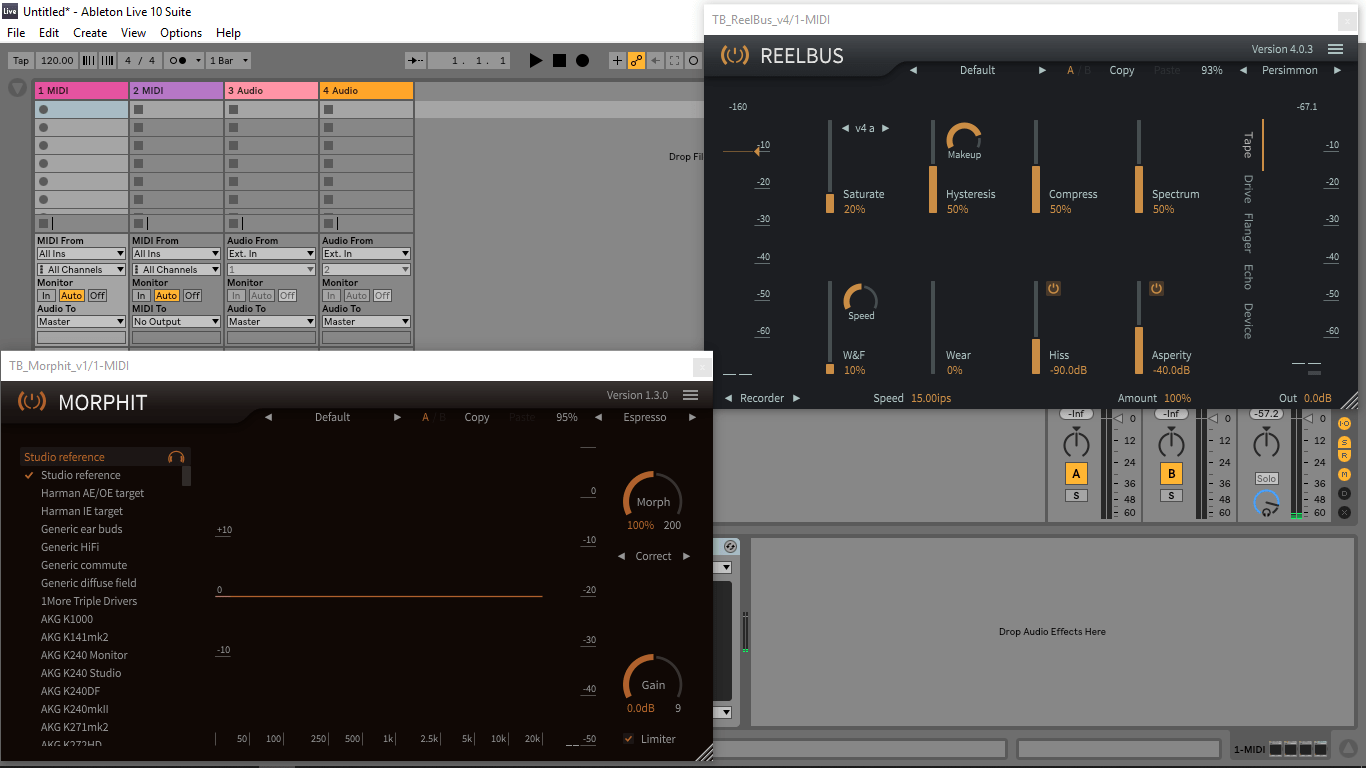Screen dimensions: 1366x768
Task: Click the ReelBus power logo icon
Action: (x=734, y=56)
